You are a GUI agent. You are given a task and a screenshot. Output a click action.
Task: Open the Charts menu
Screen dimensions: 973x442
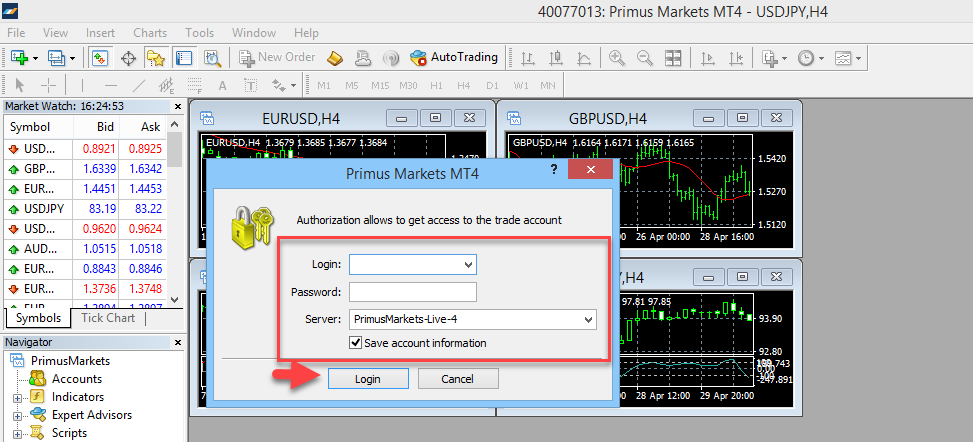tap(150, 33)
